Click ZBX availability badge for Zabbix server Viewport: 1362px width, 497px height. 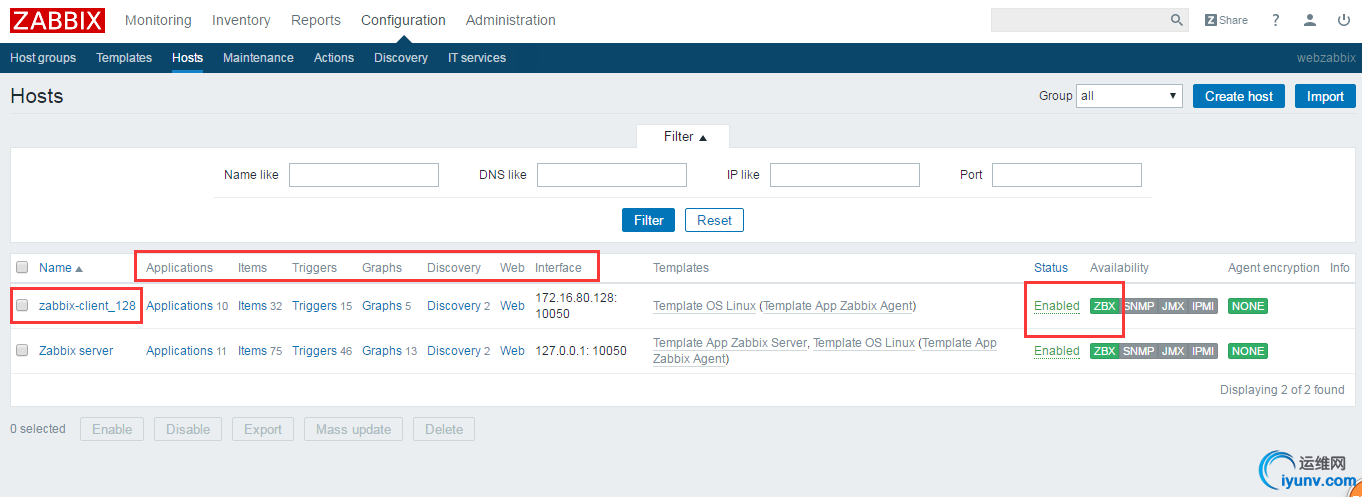1104,351
